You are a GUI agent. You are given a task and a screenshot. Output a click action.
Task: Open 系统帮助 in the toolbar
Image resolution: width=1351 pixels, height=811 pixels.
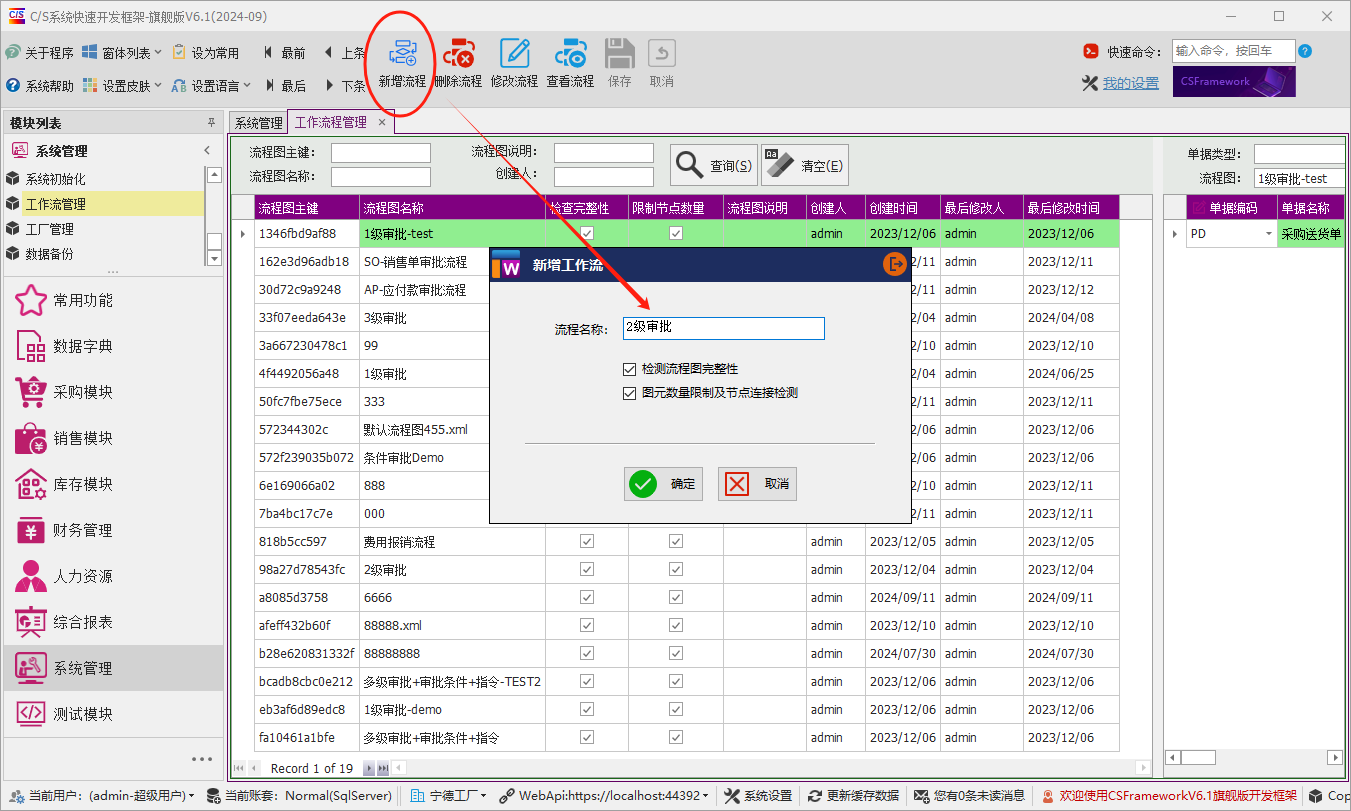39,86
